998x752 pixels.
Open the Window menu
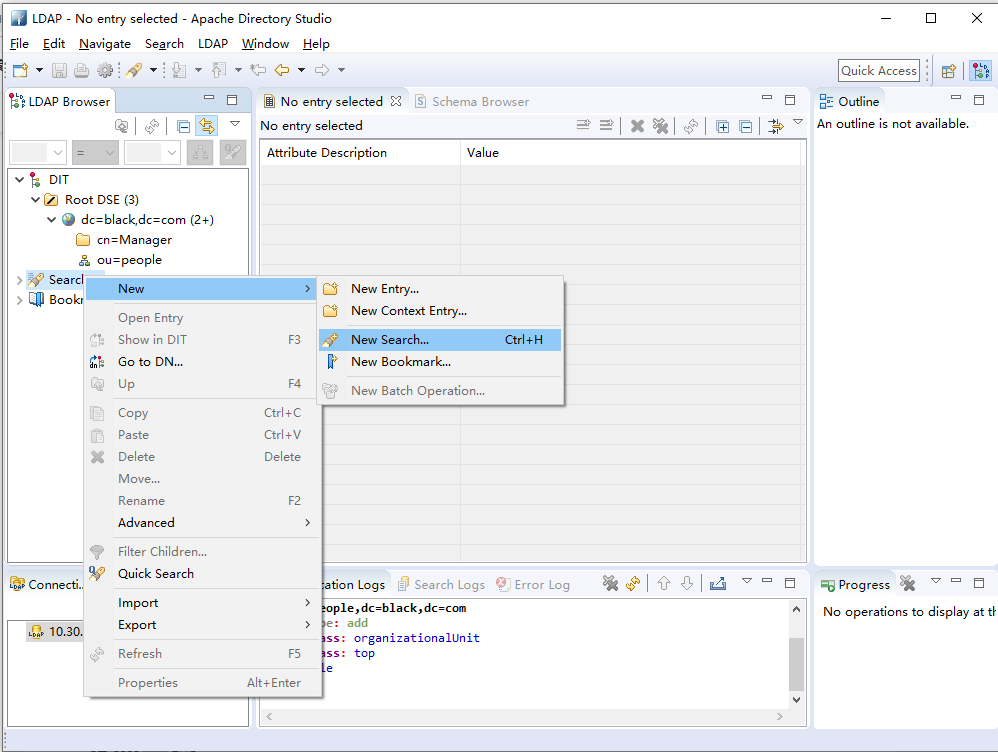(265, 44)
